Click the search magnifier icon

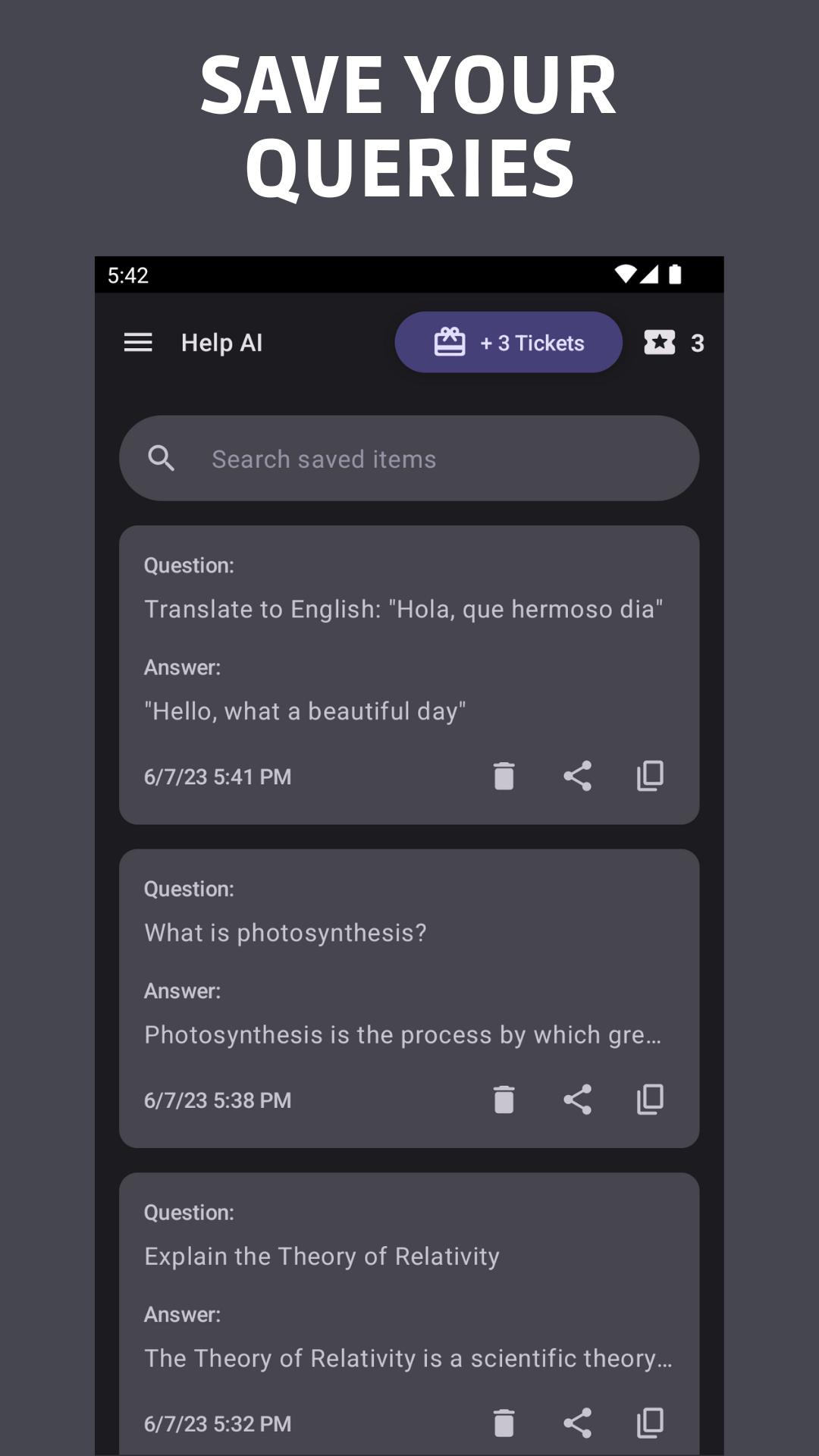[161, 459]
